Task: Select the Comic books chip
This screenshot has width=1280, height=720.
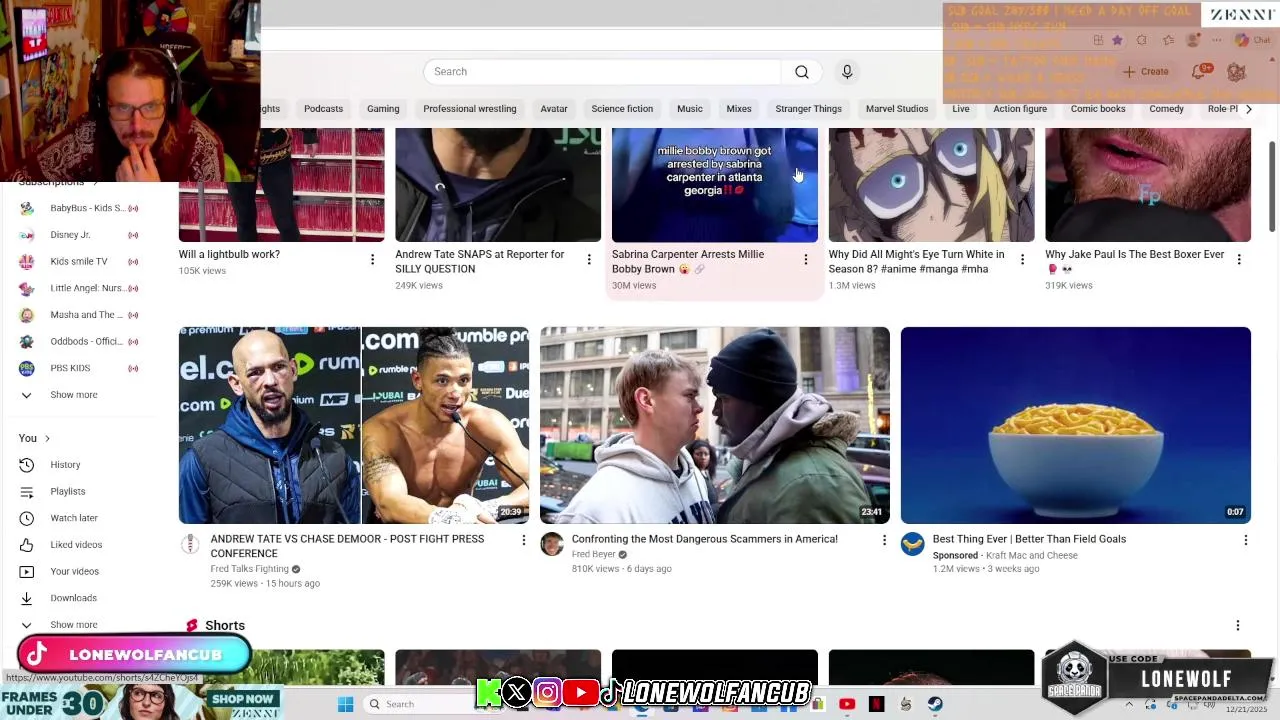Action: [x=1098, y=109]
